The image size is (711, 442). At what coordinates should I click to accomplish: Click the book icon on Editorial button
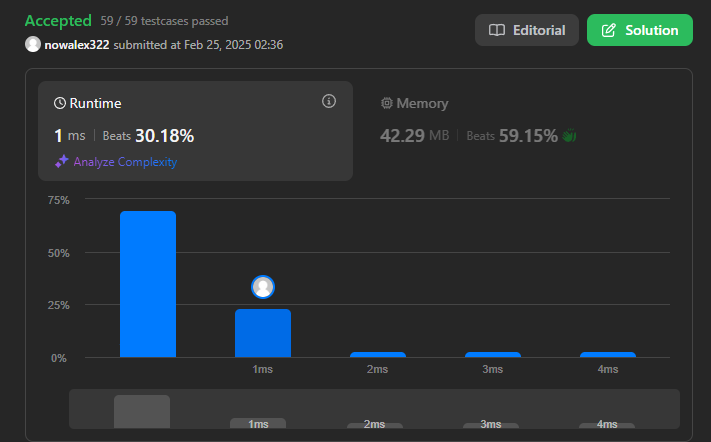(497, 30)
